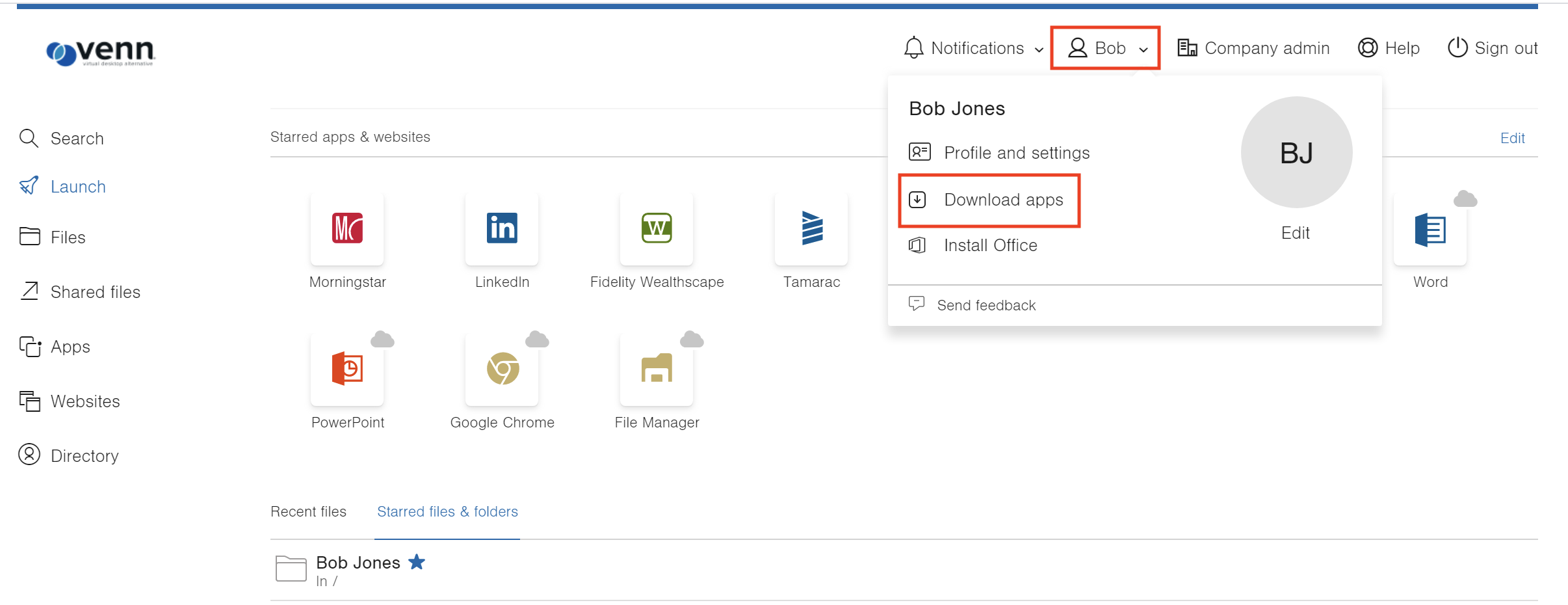
Task: Click the Launch rocket icon in sidebar
Action: pos(29,186)
